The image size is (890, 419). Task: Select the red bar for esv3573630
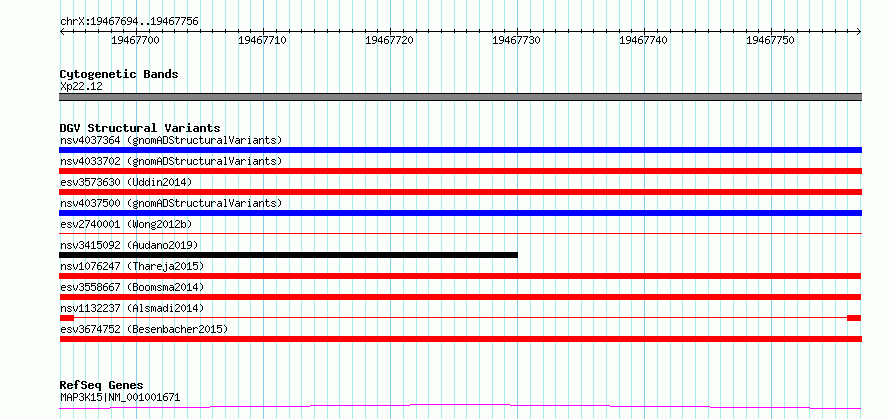[460, 192]
